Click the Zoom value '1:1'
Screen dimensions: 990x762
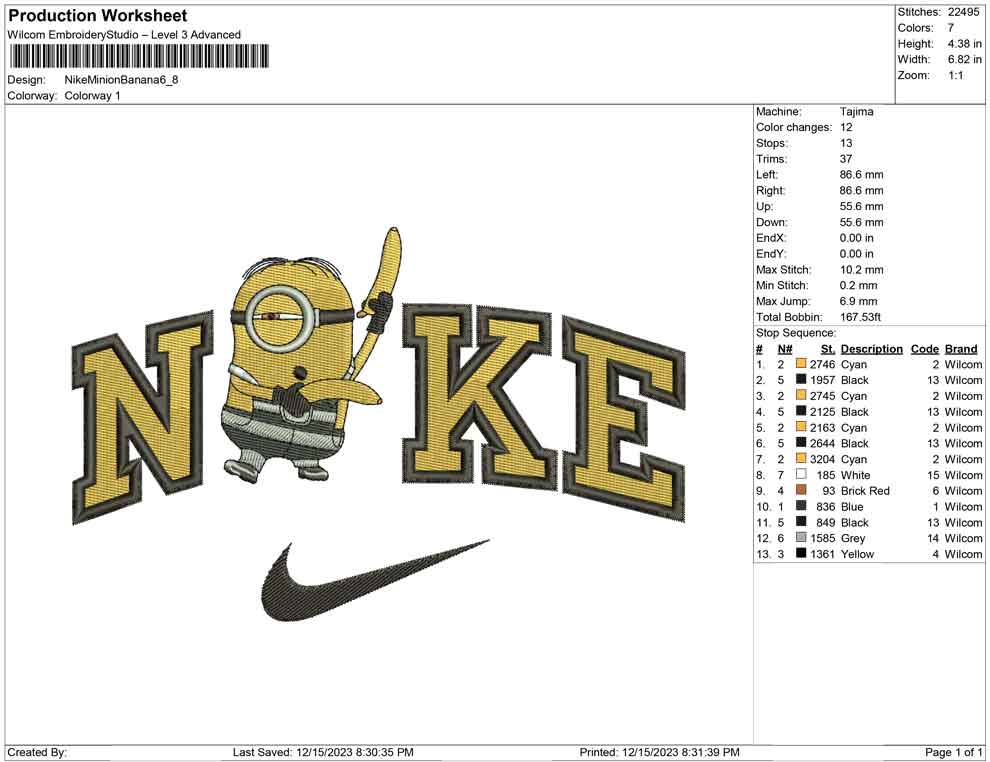point(955,75)
